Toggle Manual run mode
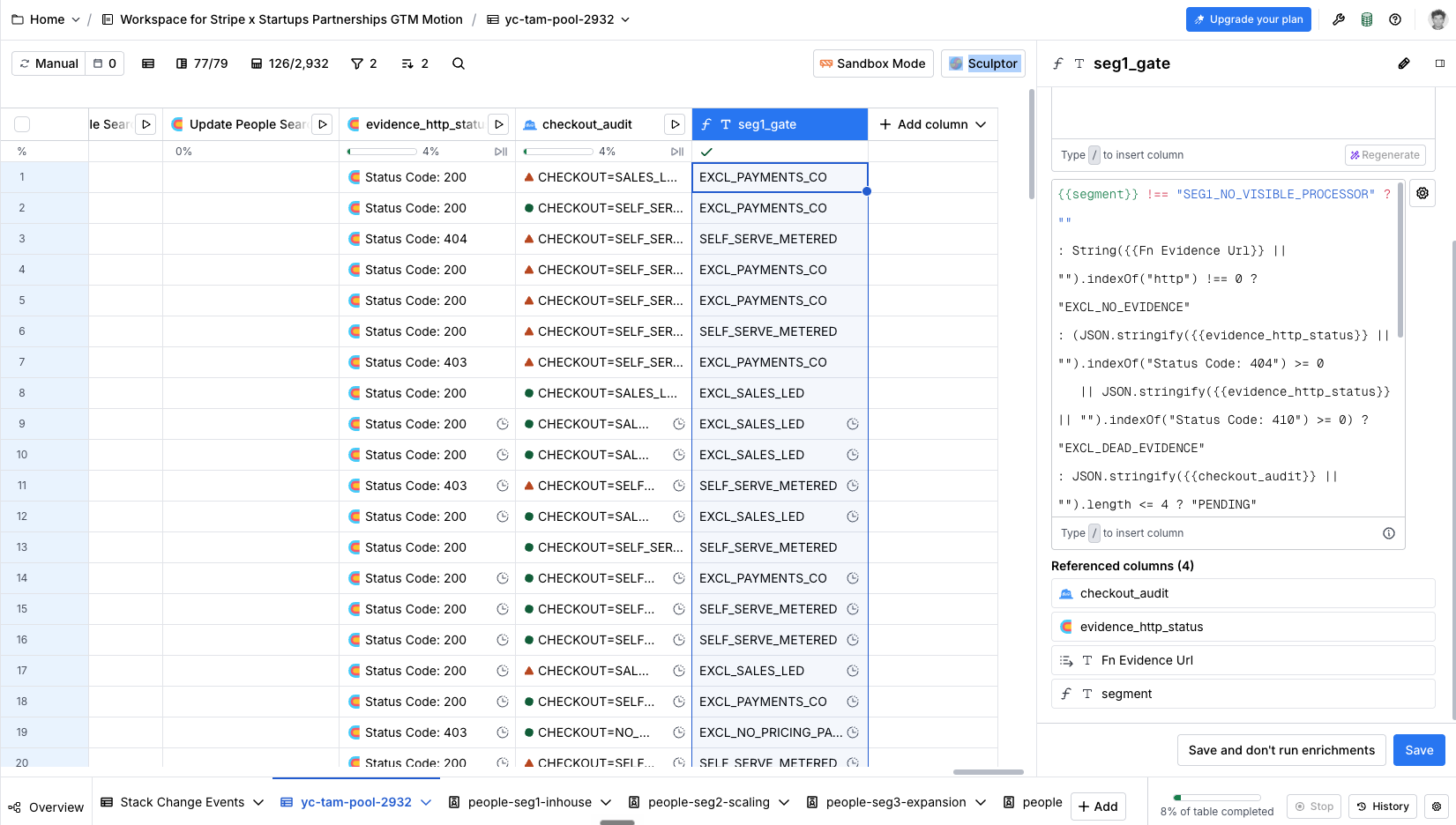The image size is (1456, 825). pos(49,63)
